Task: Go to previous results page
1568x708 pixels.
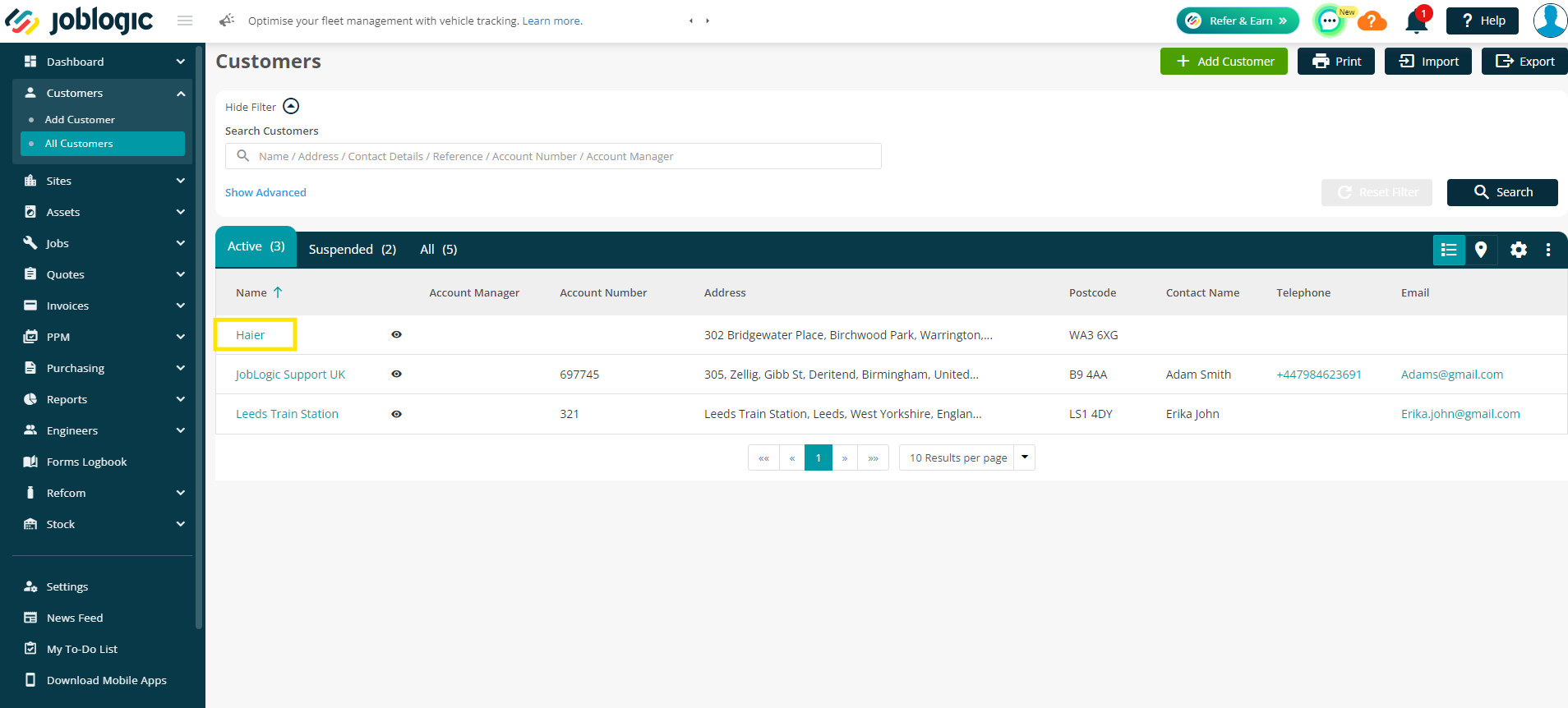Action: pos(792,457)
